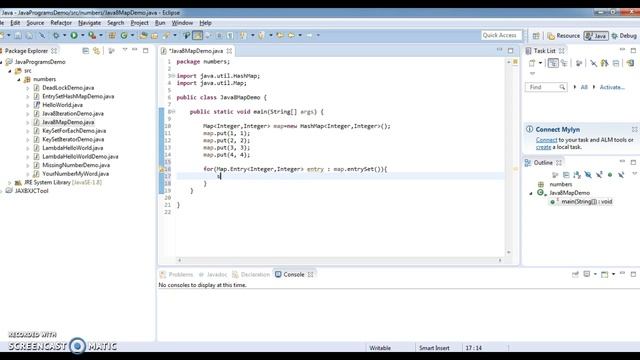Click the All filter link in Task List
640x360 pixels.
coord(584,87)
